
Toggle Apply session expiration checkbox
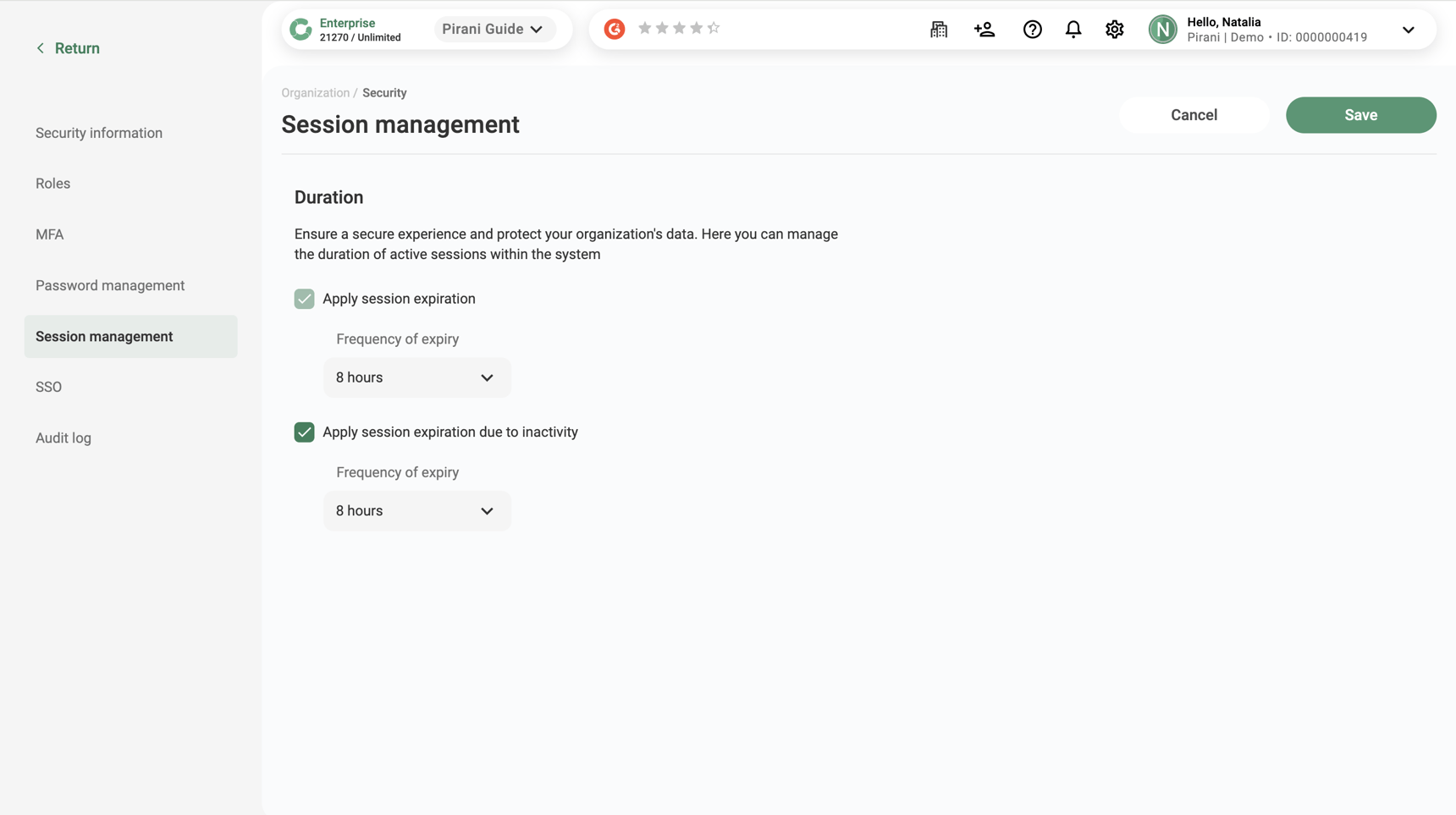pyautogui.click(x=304, y=299)
